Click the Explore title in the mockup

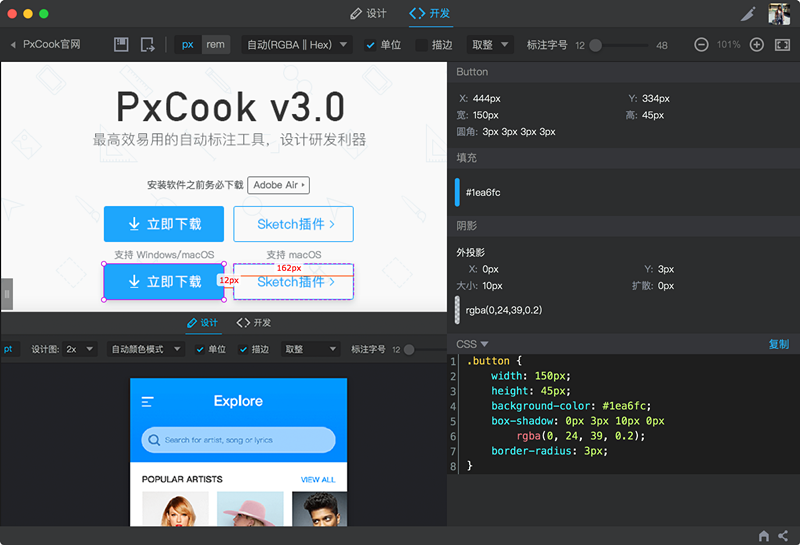238,401
